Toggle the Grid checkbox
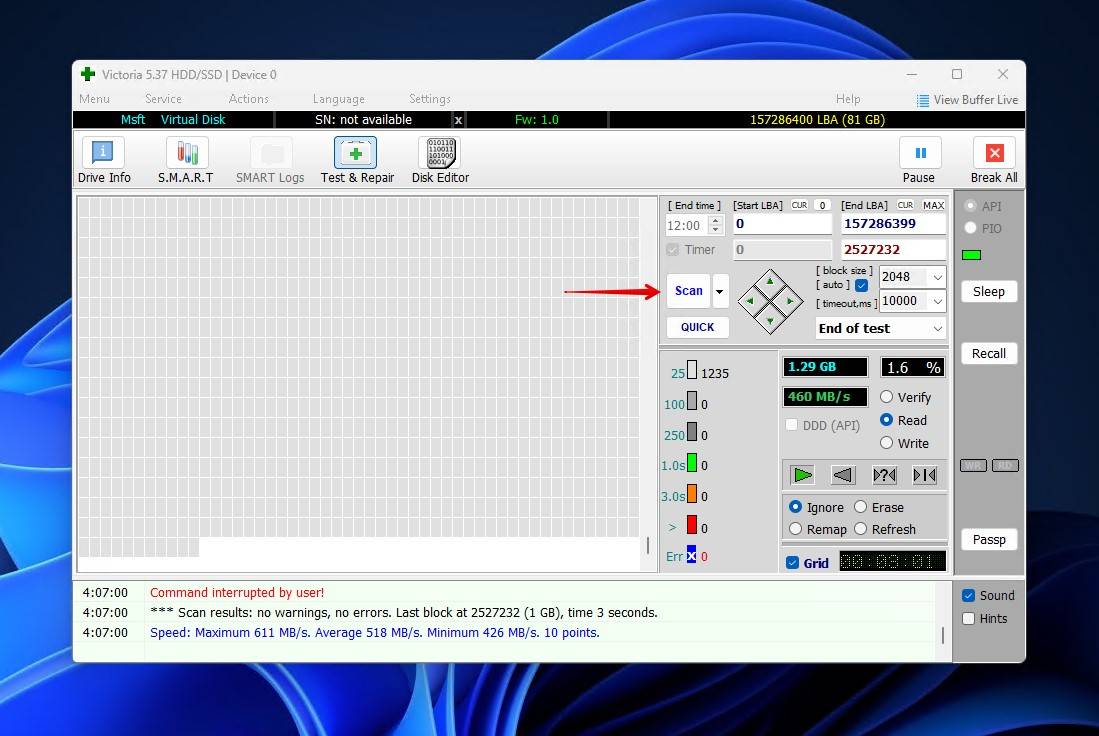1099x736 pixels. [x=793, y=563]
